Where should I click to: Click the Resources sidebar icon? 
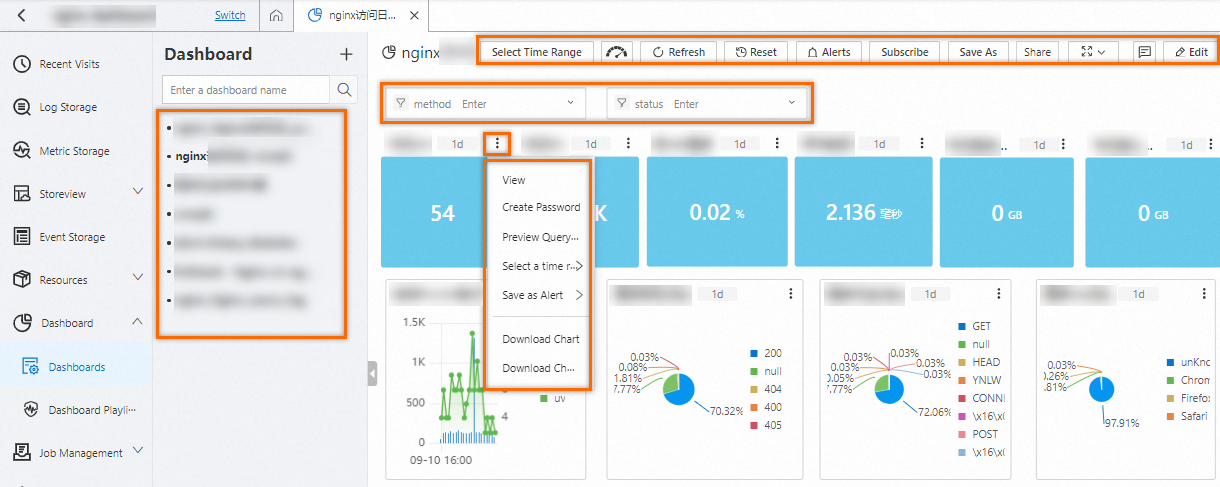point(22,280)
